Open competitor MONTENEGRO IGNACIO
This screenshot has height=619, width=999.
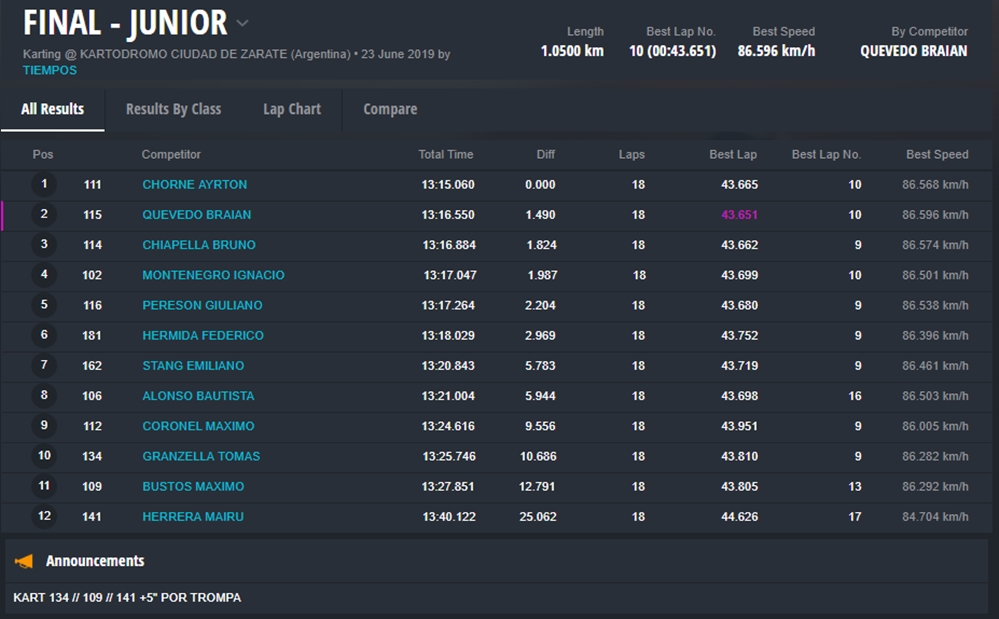tap(213, 275)
